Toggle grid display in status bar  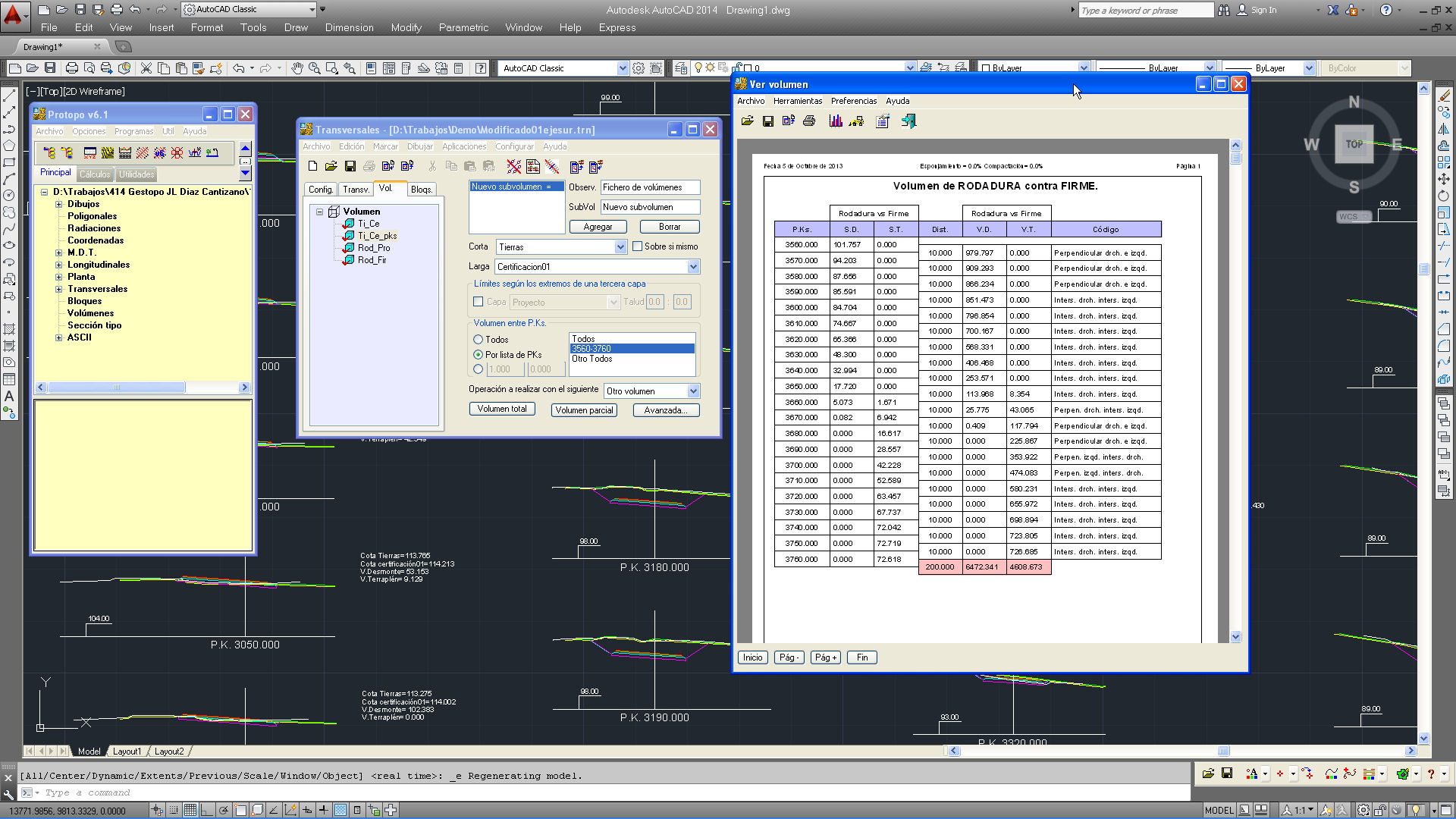pos(190,810)
